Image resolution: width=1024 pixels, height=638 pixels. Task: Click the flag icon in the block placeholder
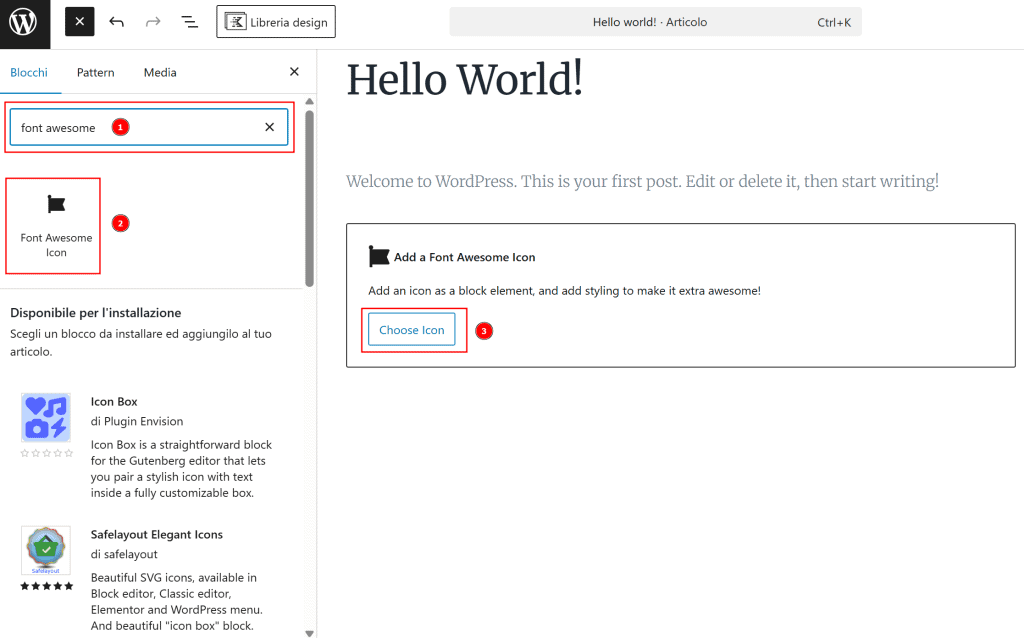(379, 255)
